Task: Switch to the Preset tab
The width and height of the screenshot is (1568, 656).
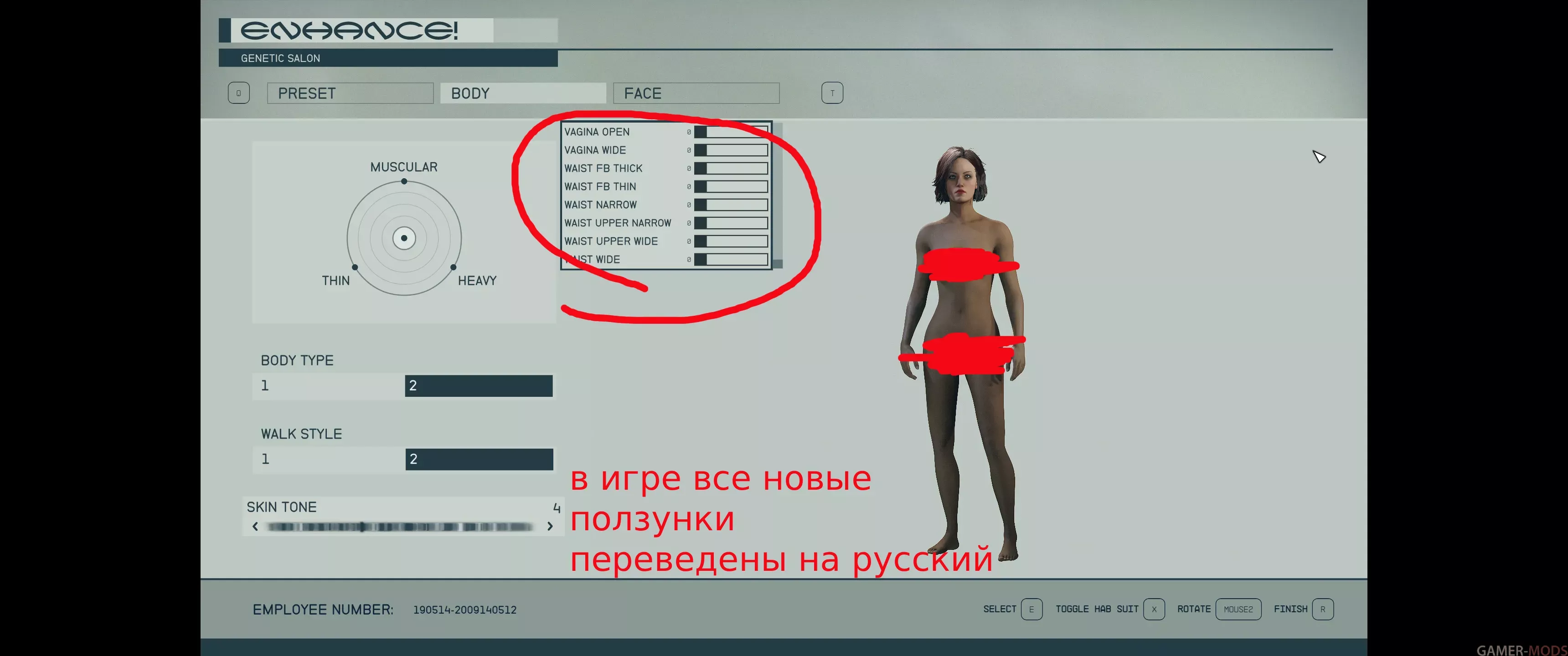Action: pyautogui.click(x=350, y=93)
